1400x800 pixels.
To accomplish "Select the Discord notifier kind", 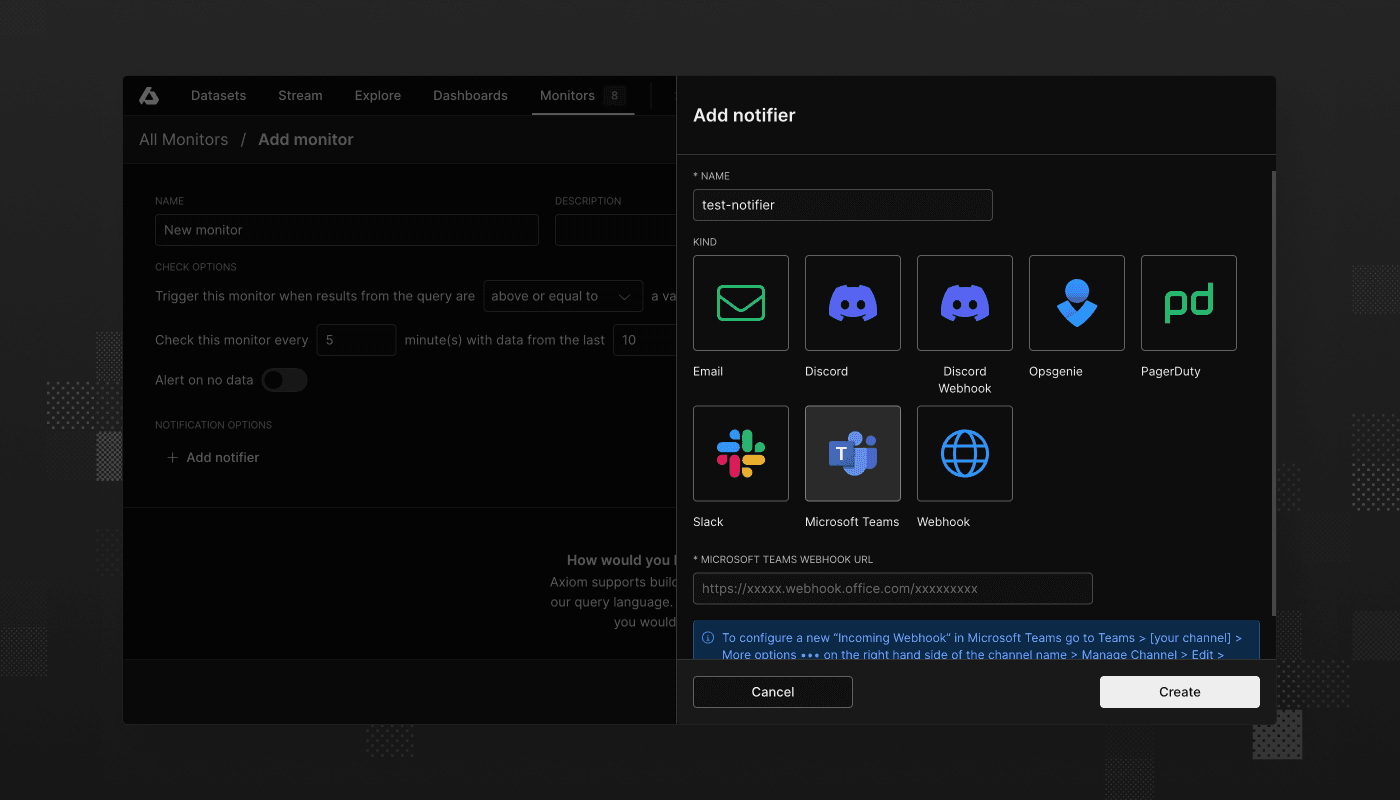I will pos(852,303).
